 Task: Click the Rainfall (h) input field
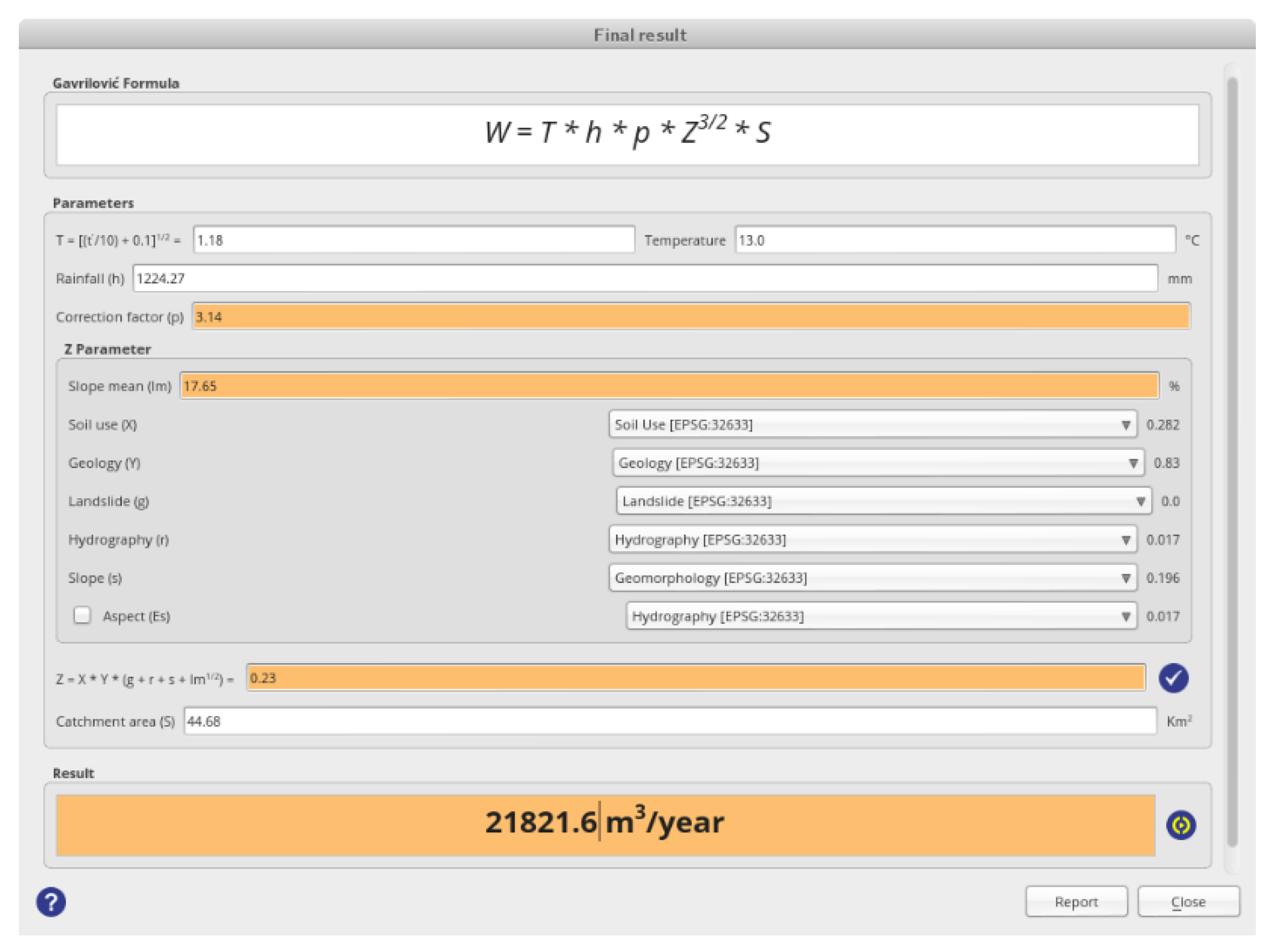(645, 278)
